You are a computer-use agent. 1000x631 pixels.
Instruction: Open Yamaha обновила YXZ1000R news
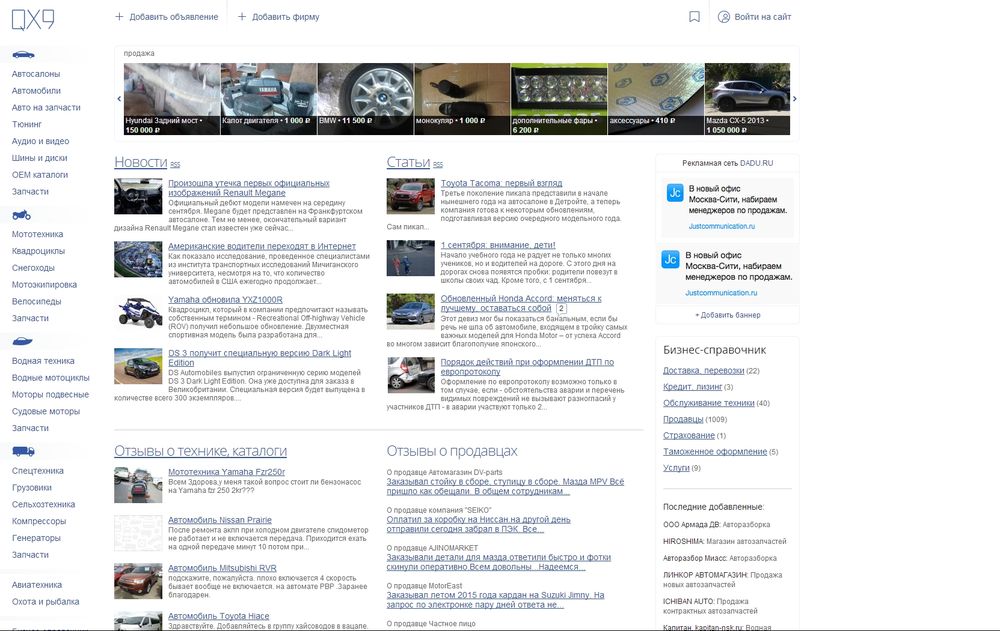(225, 299)
